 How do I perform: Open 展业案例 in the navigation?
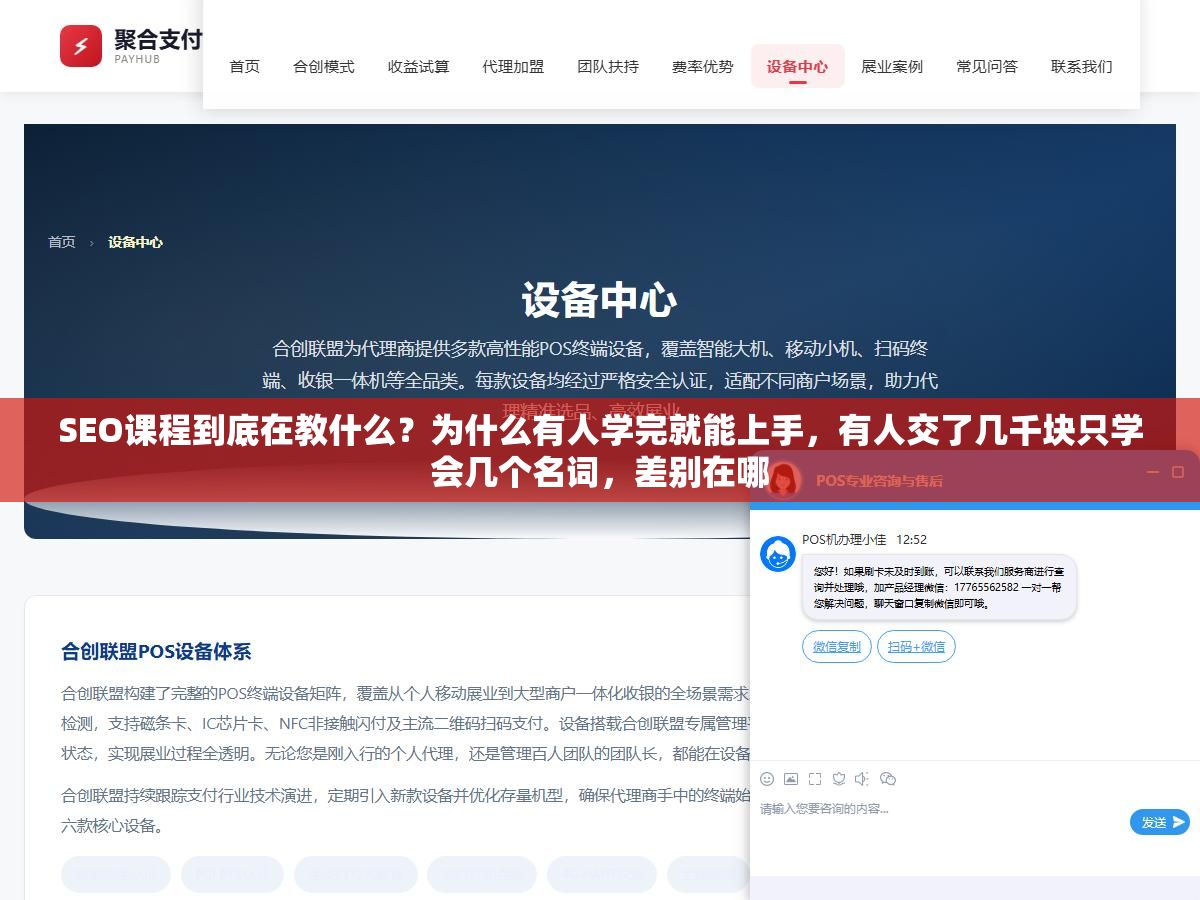point(892,67)
